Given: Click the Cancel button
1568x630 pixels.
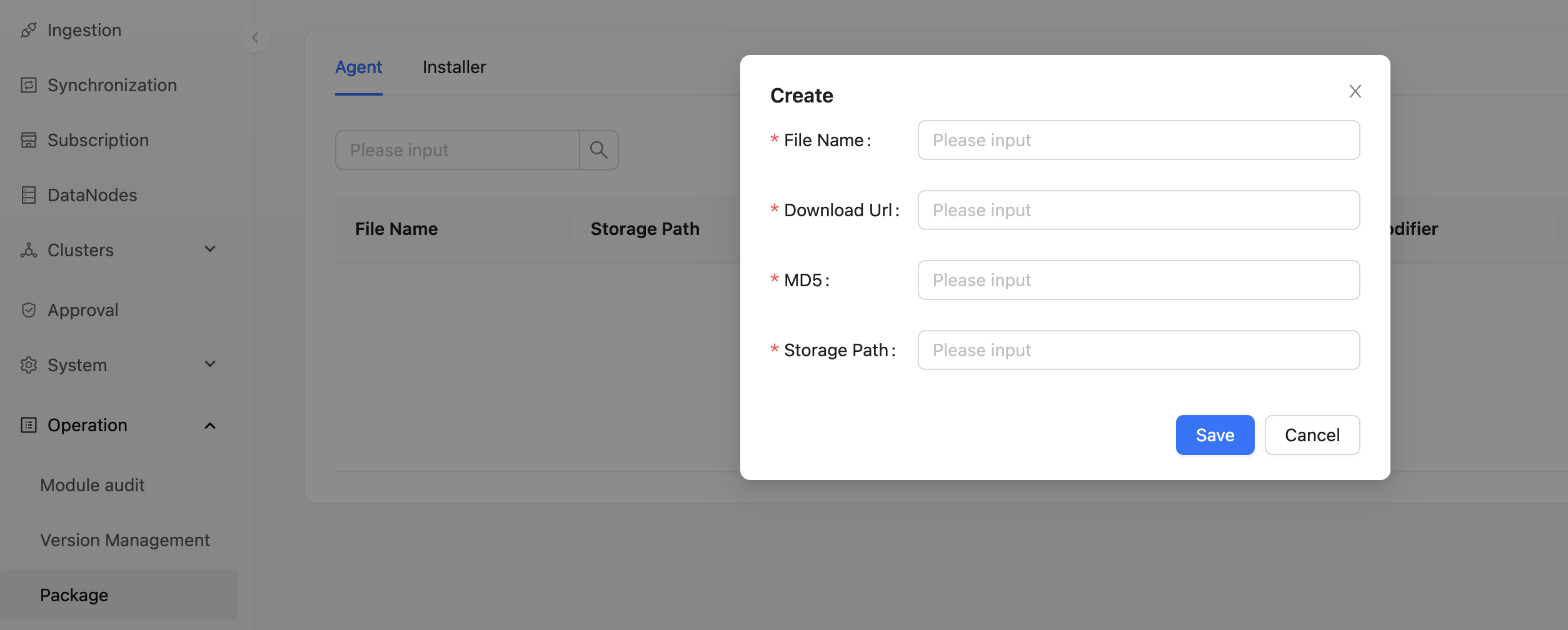Looking at the screenshot, I should coord(1312,435).
